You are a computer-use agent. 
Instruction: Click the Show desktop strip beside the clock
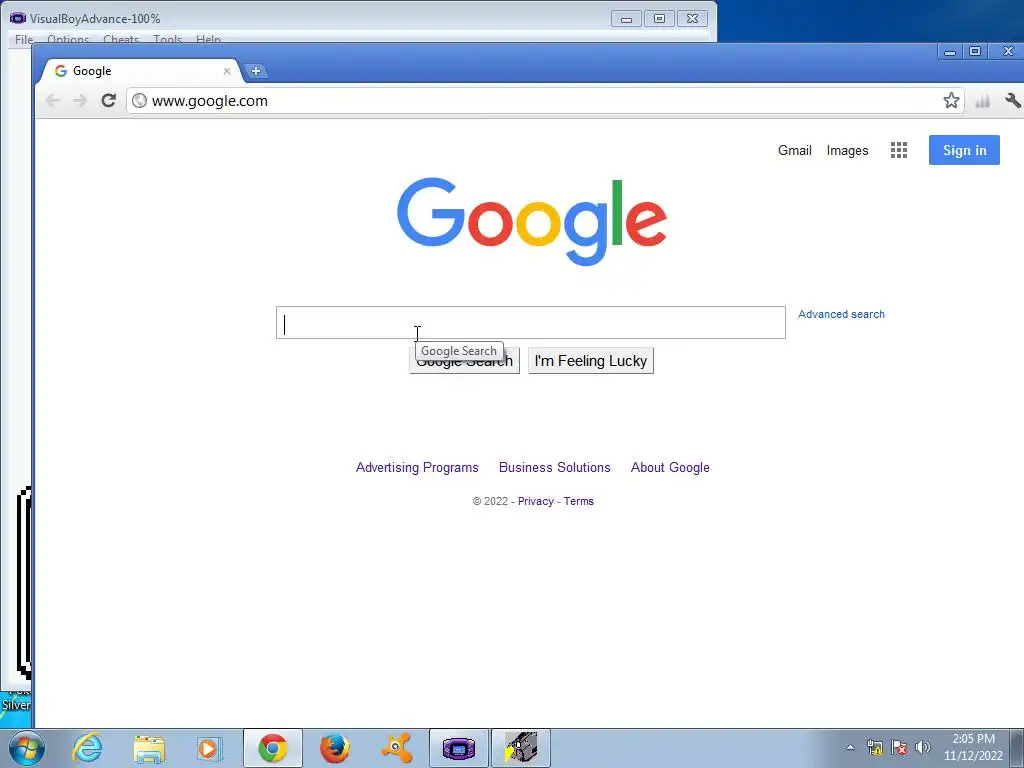(1017, 748)
